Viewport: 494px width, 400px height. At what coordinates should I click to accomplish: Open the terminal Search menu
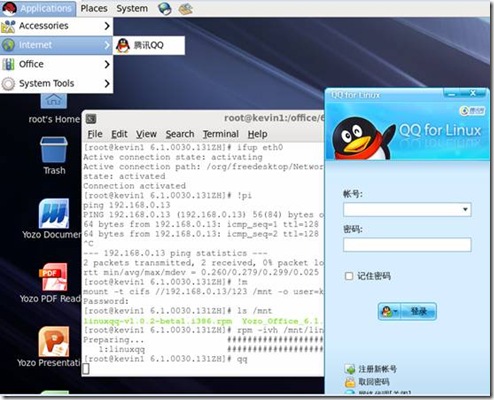[180, 134]
